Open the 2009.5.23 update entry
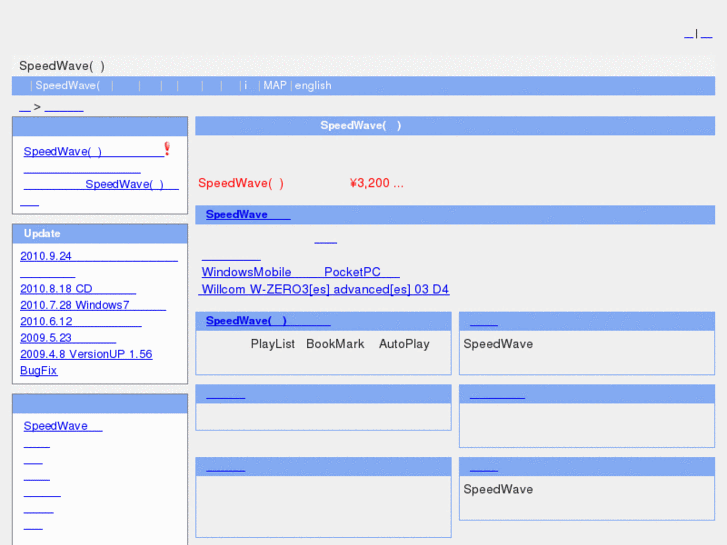This screenshot has height=545, width=727. click(x=68, y=338)
